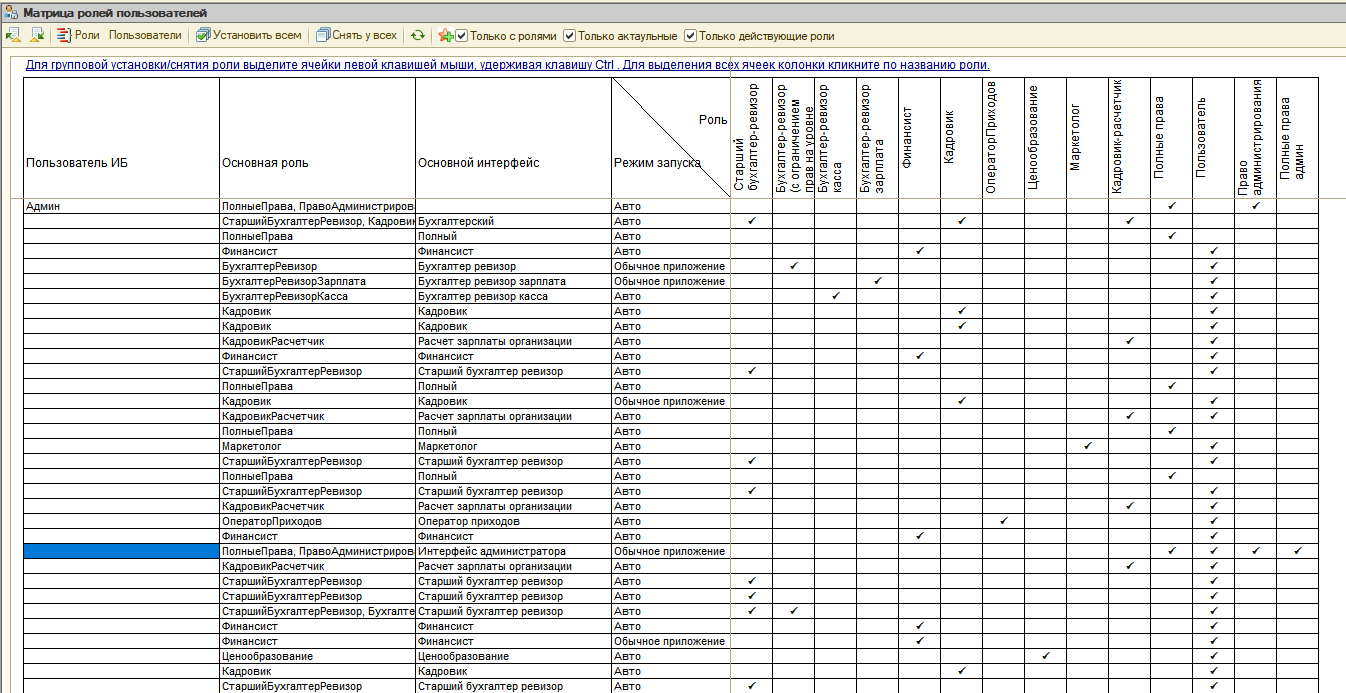Viewport: 1346px width, 693px height.
Task: Click the Бухгалтер ревизор зарплата interface cell
Action: click(x=513, y=281)
